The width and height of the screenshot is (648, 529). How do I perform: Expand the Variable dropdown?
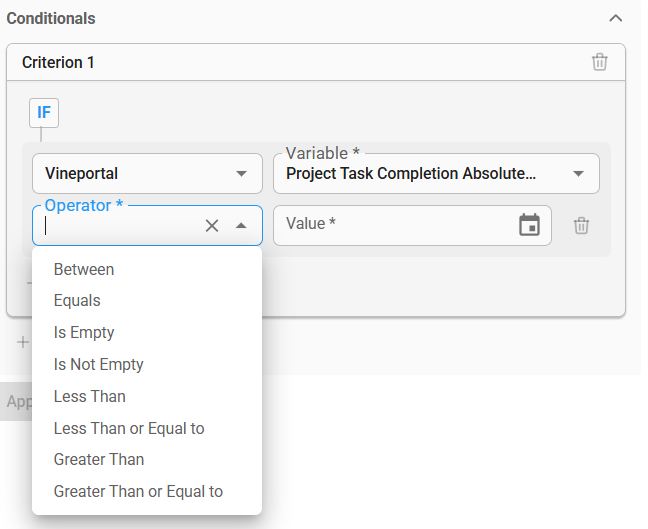click(x=436, y=174)
